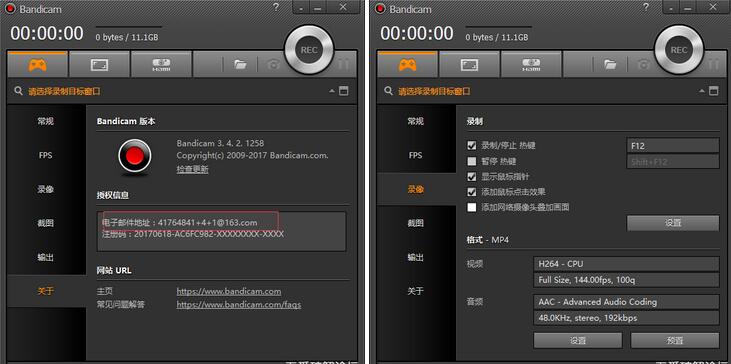This screenshot has height=364, width=731.
Task: Open FPS tab in left window
Action: (46, 155)
